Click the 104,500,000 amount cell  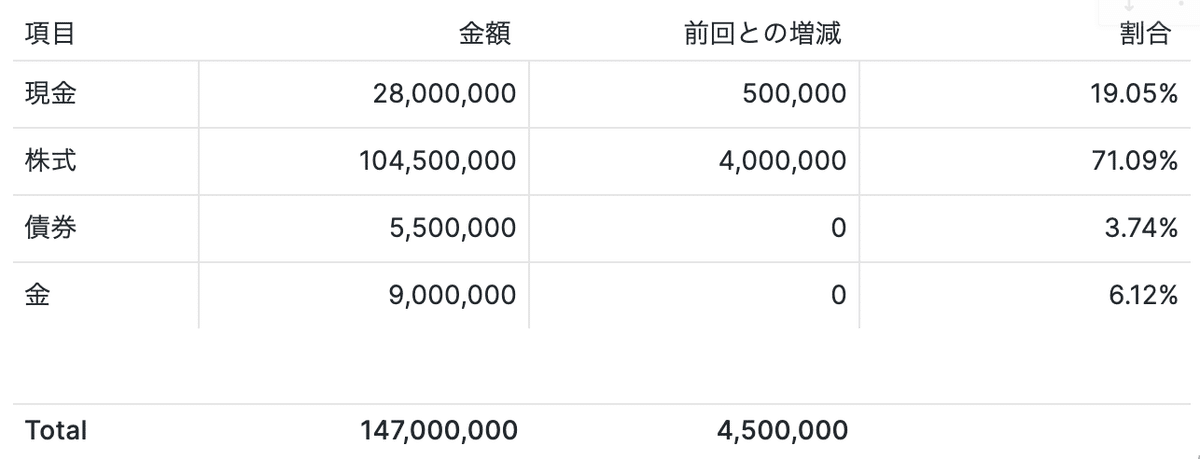point(438,161)
